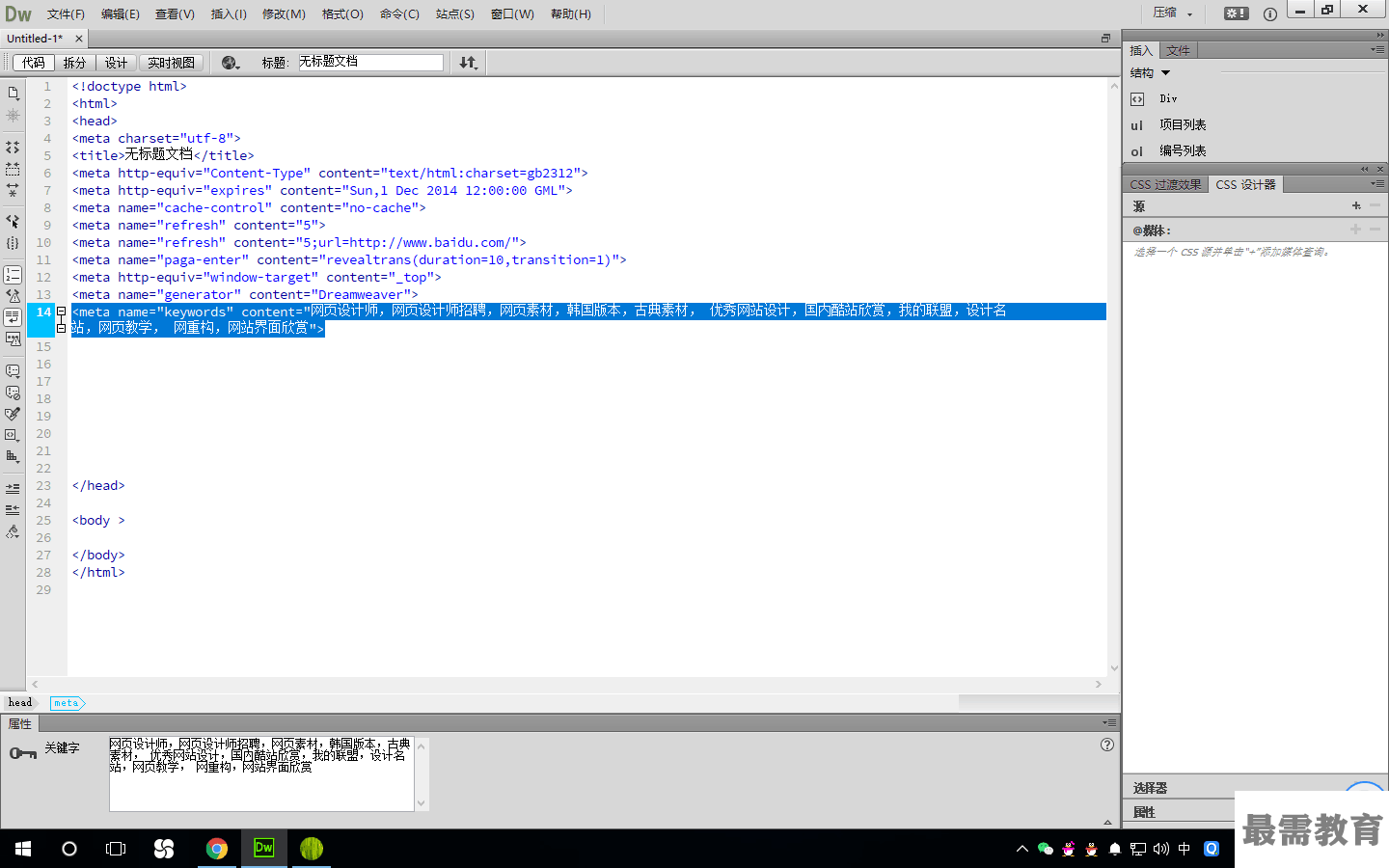Format source code icon
The image size is (1389, 868).
[x=13, y=531]
